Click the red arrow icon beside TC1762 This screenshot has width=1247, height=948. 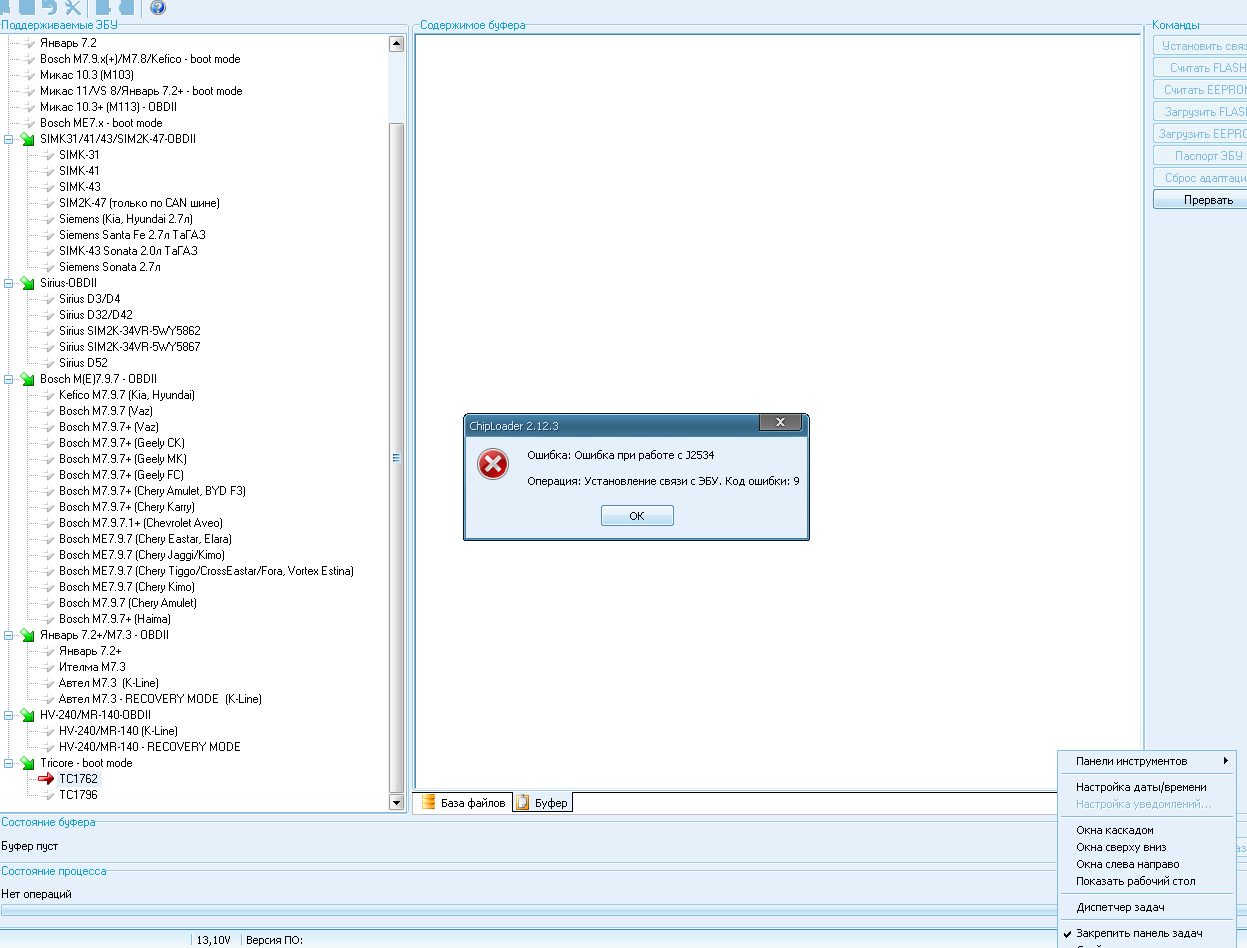[45, 779]
